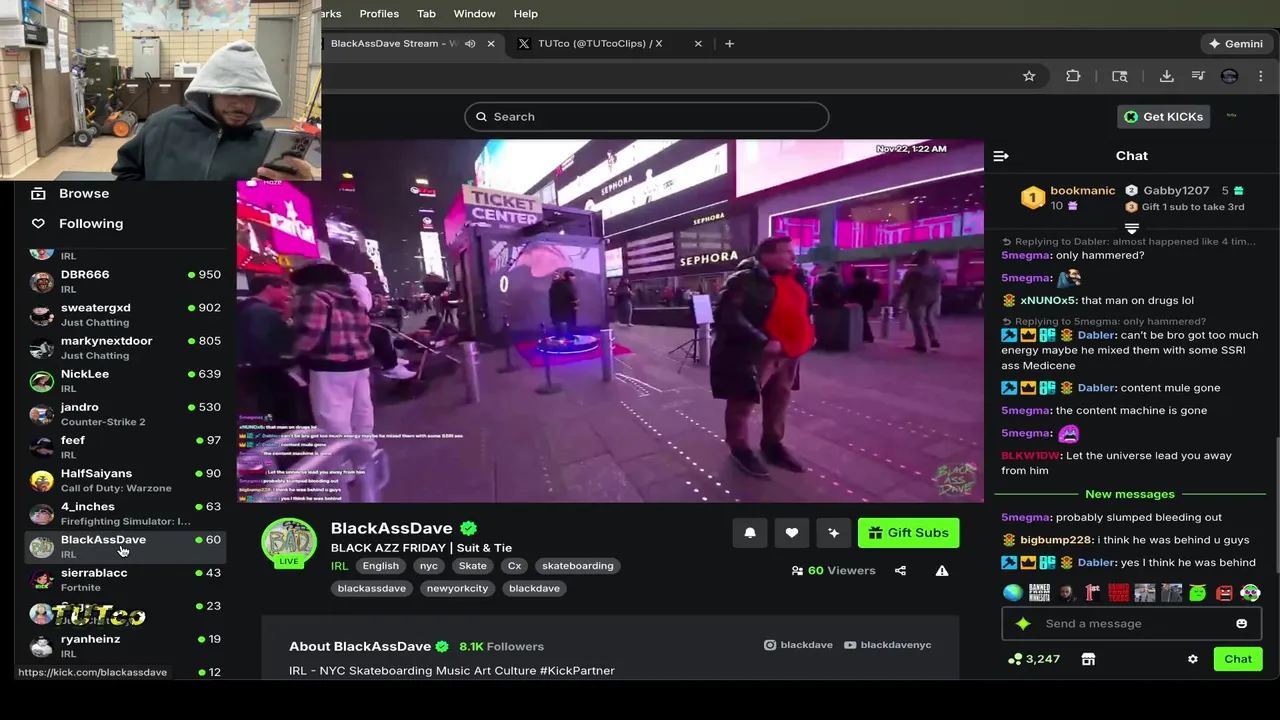This screenshot has width=1280, height=720.
Task: Click the sparkle subscribe icon
Action: (834, 533)
